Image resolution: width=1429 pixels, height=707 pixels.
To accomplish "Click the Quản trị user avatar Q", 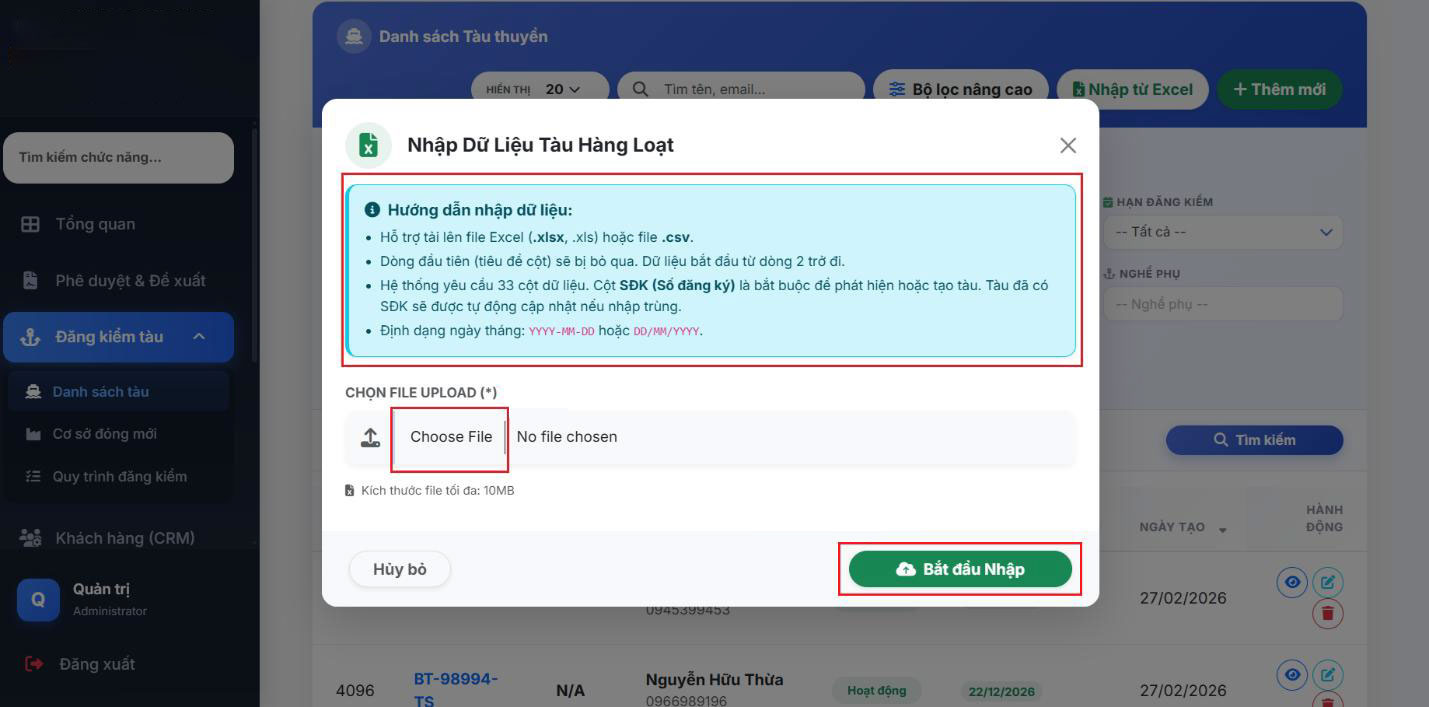I will (38, 599).
